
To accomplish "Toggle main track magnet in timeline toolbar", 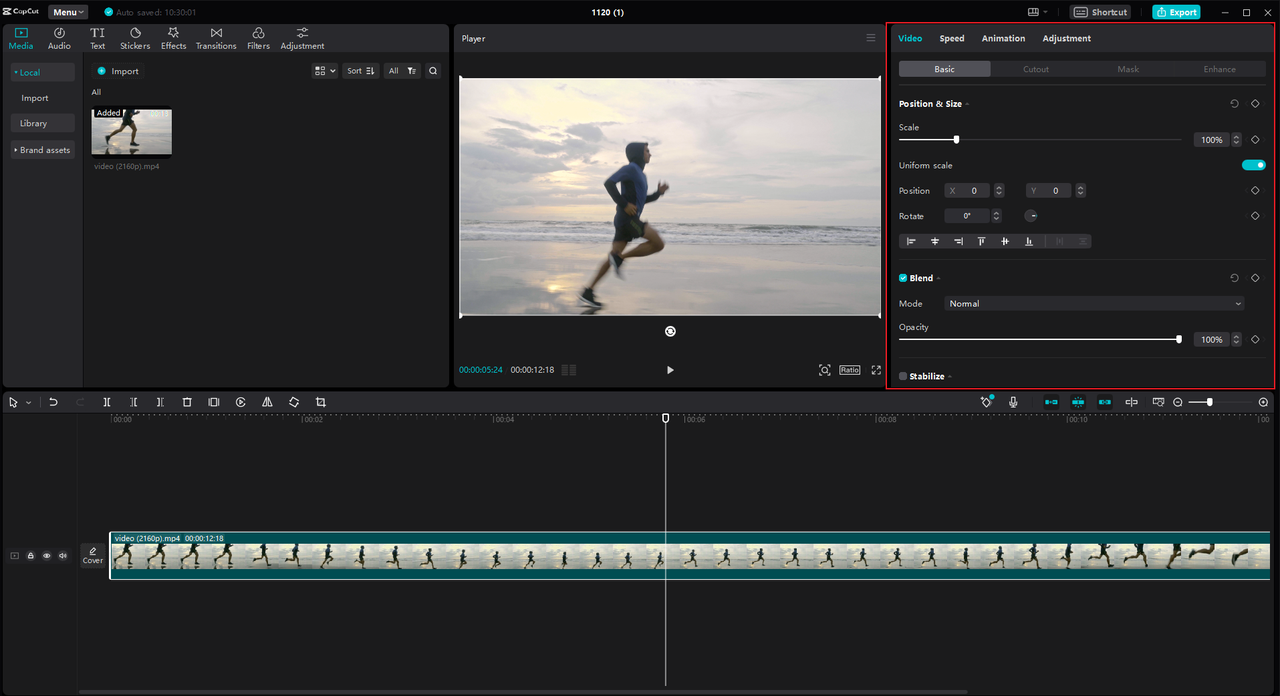I will coord(1051,402).
